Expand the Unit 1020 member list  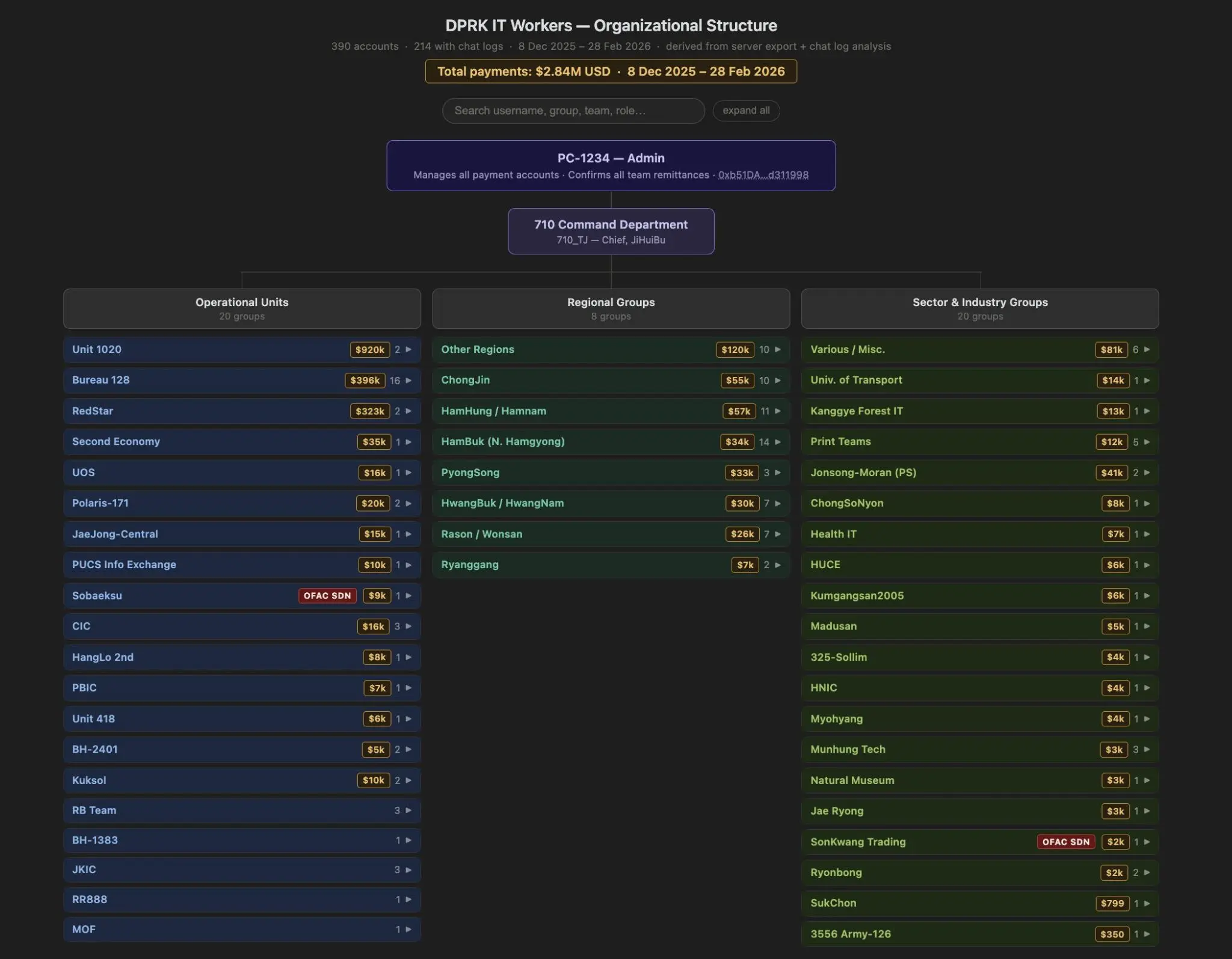point(407,349)
